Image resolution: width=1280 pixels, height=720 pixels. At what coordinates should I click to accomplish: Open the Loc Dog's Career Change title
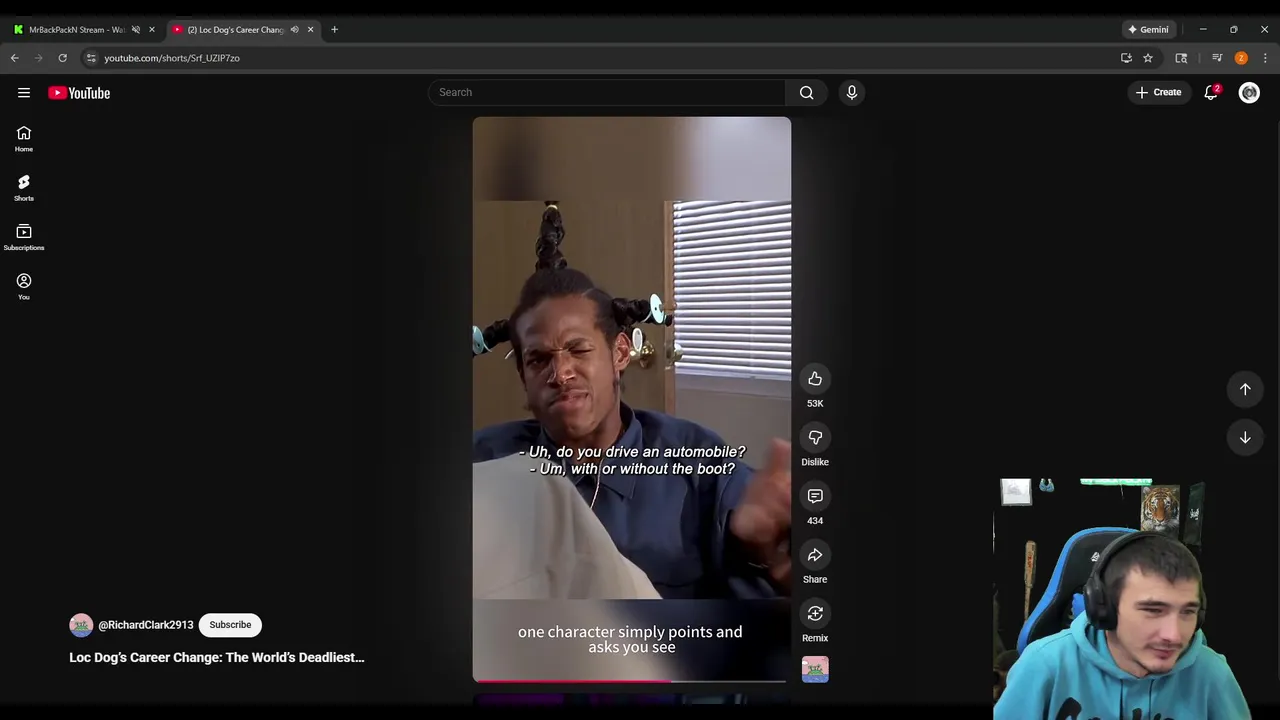pos(217,657)
